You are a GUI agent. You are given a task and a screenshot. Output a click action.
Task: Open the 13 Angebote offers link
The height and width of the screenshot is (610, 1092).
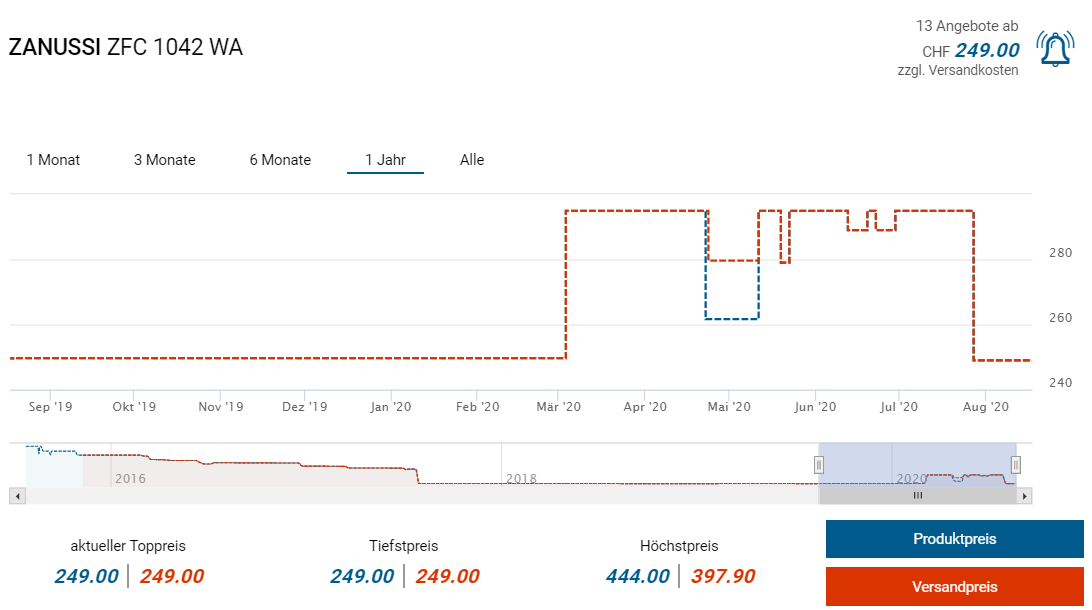[965, 26]
